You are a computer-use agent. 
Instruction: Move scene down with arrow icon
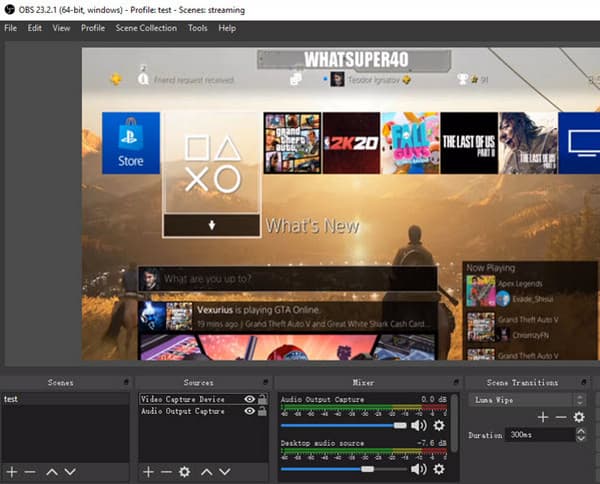[x=70, y=472]
